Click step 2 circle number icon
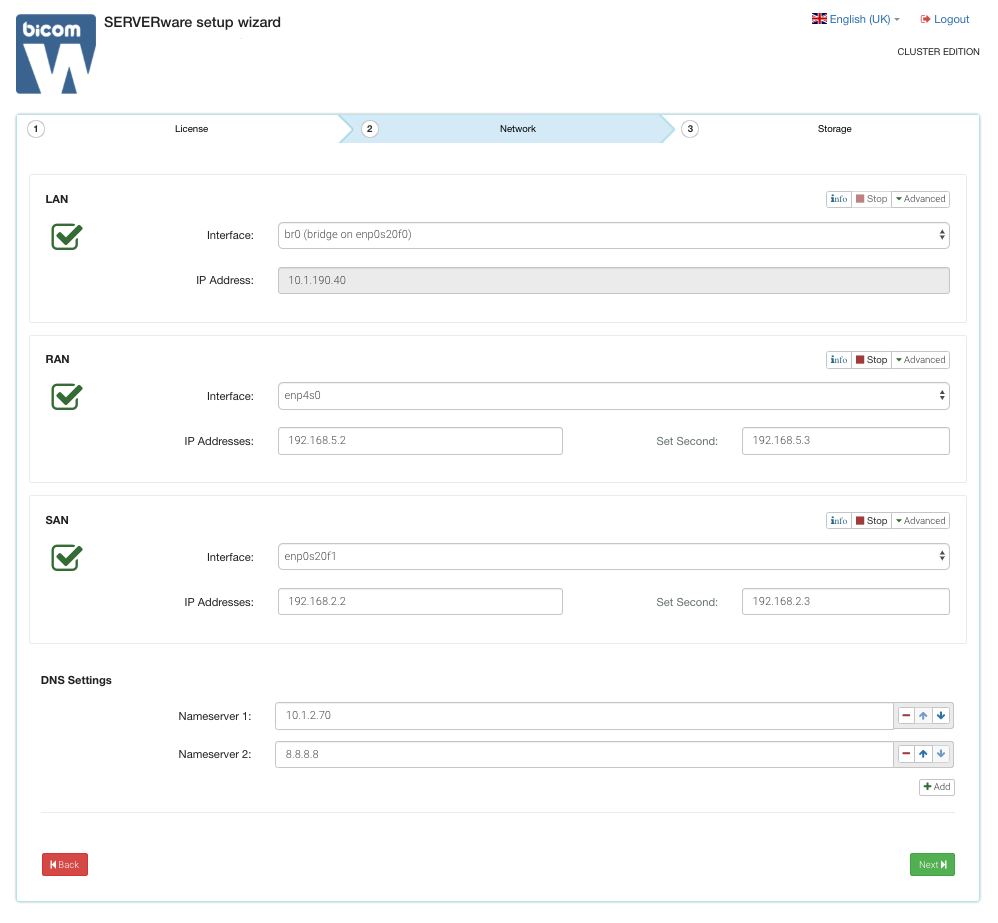Screen dimensions: 998x923 coord(370,129)
